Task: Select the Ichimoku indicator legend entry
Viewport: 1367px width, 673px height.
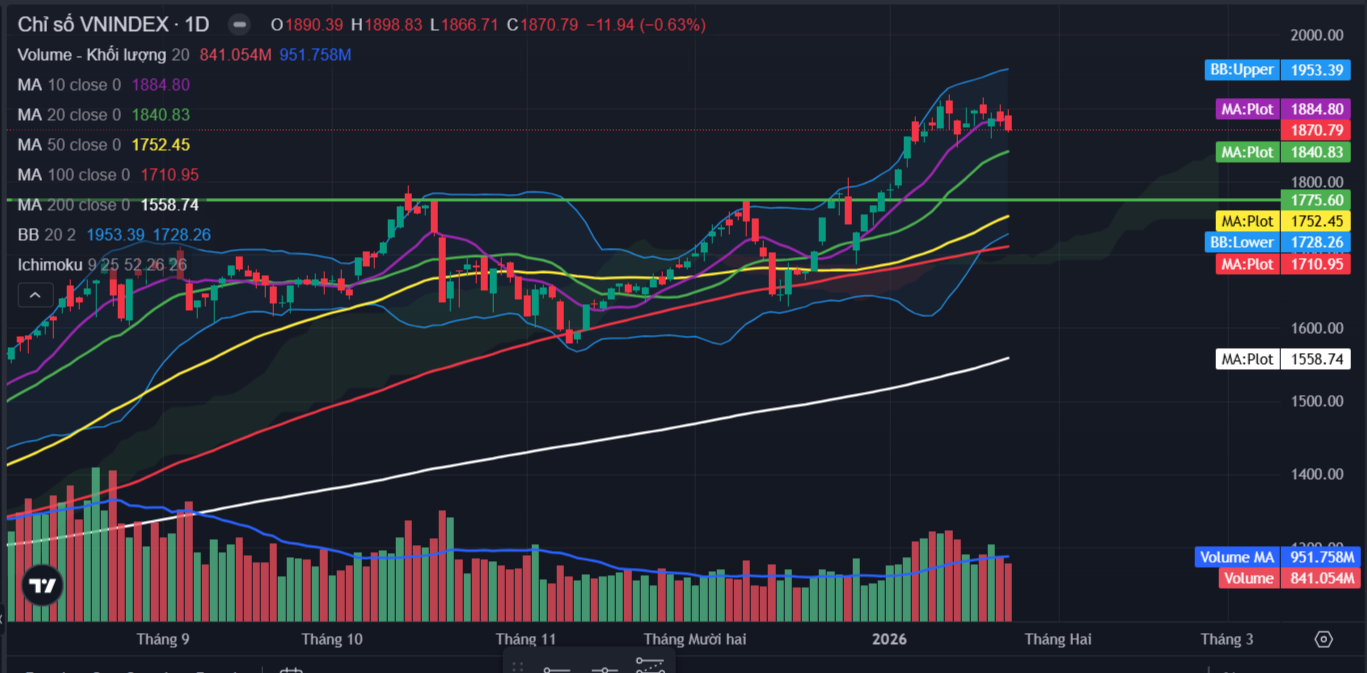Action: pos(102,265)
